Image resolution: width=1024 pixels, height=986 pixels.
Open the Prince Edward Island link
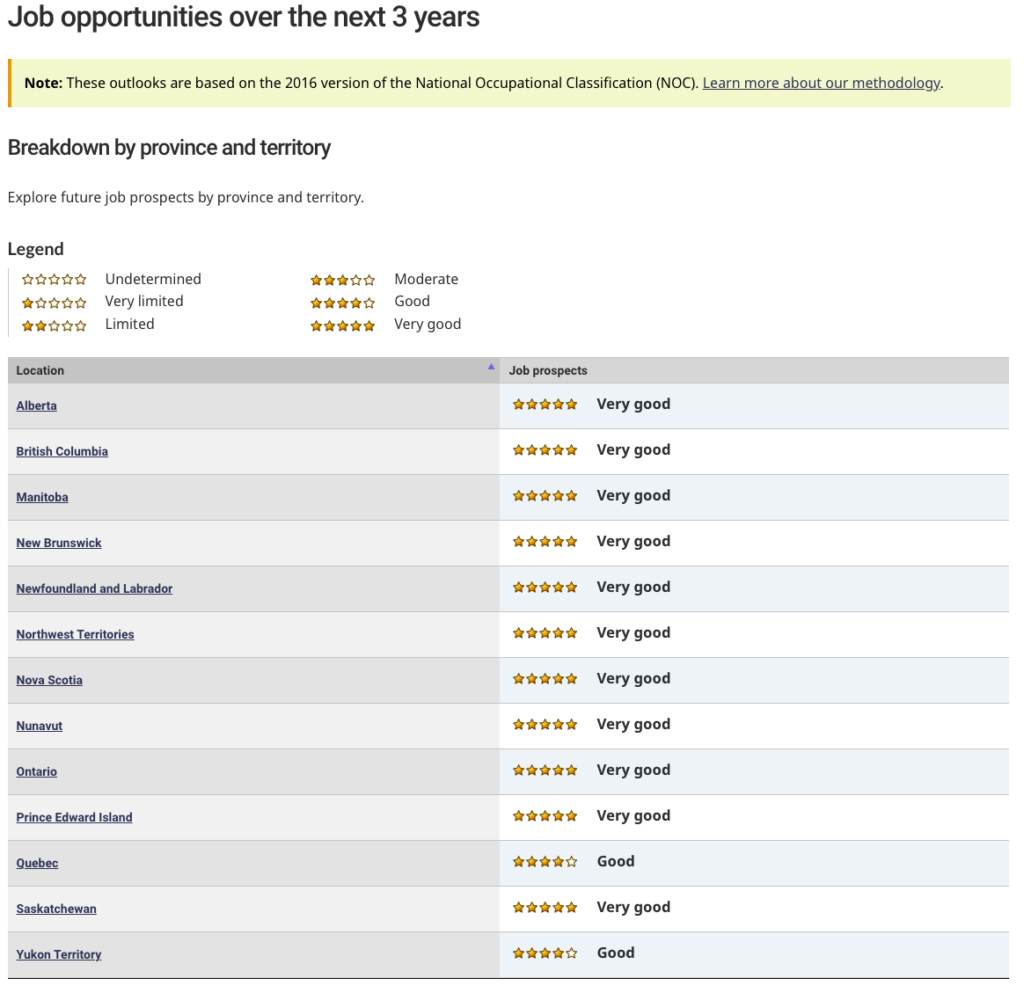(74, 818)
